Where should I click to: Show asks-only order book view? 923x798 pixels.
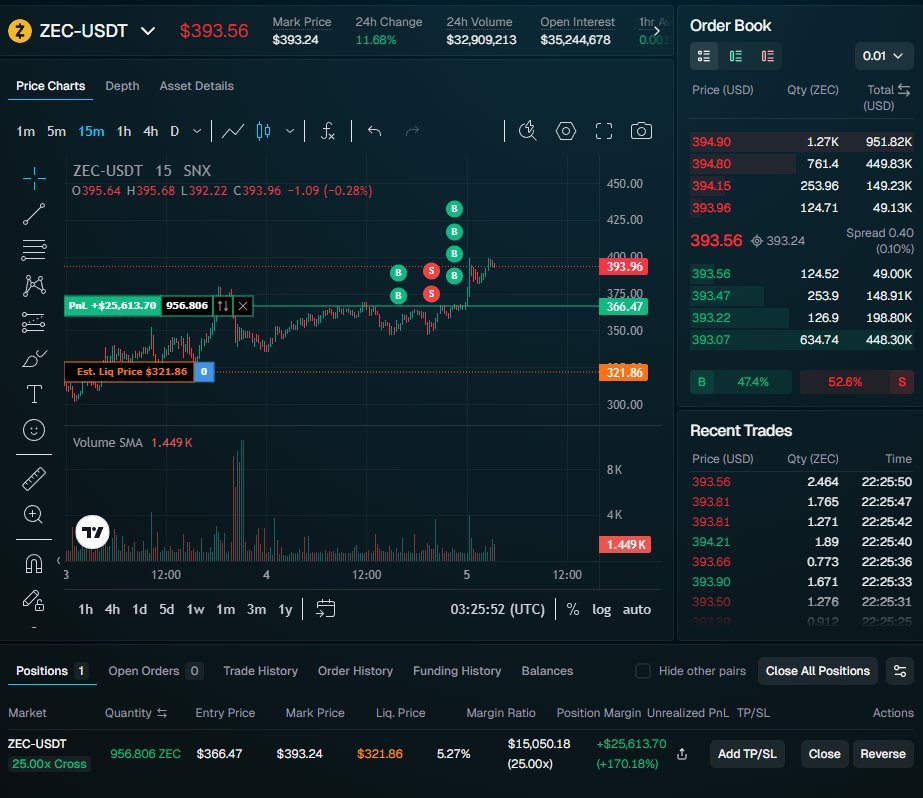click(x=768, y=56)
